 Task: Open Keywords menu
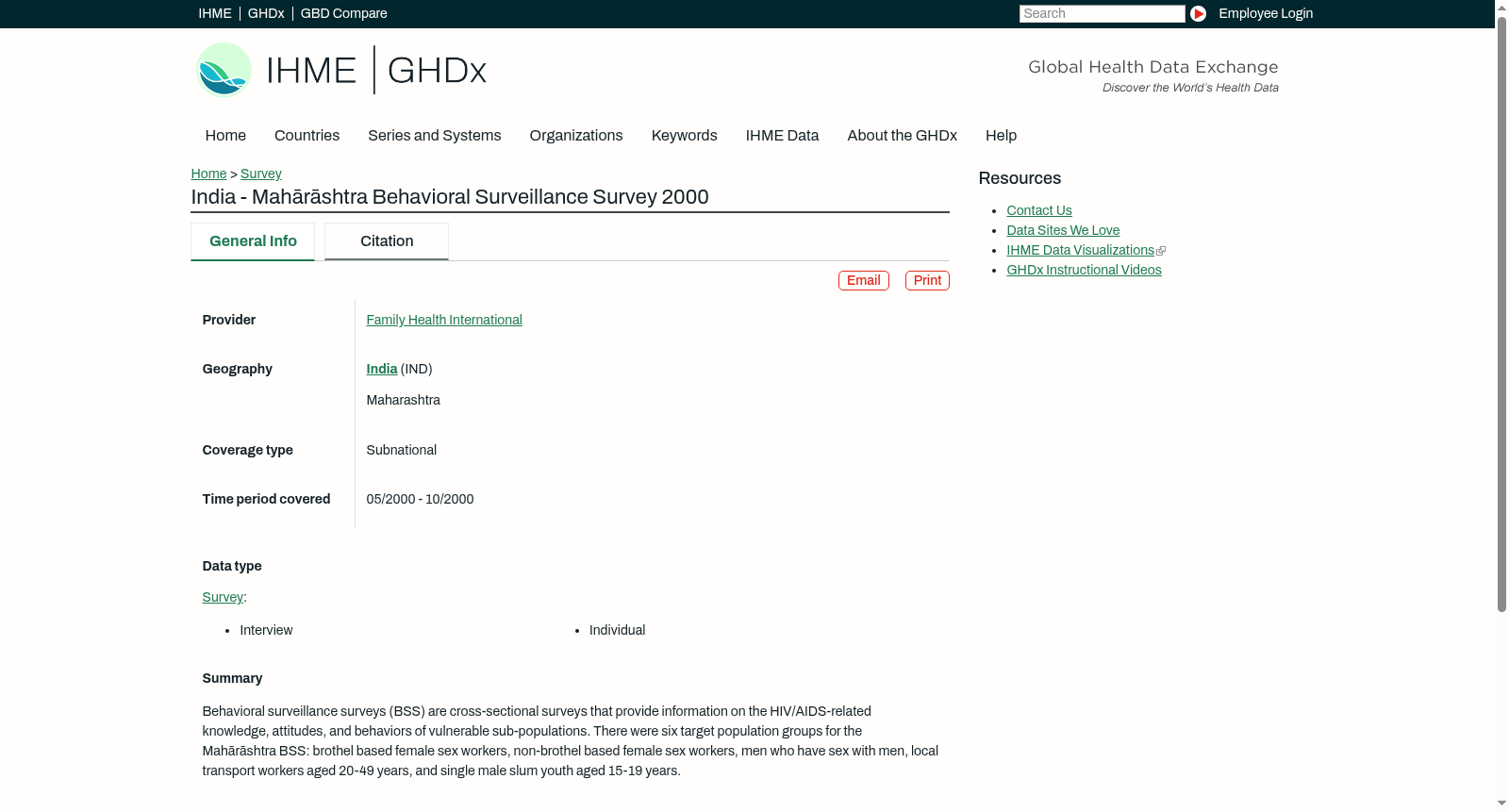point(684,136)
